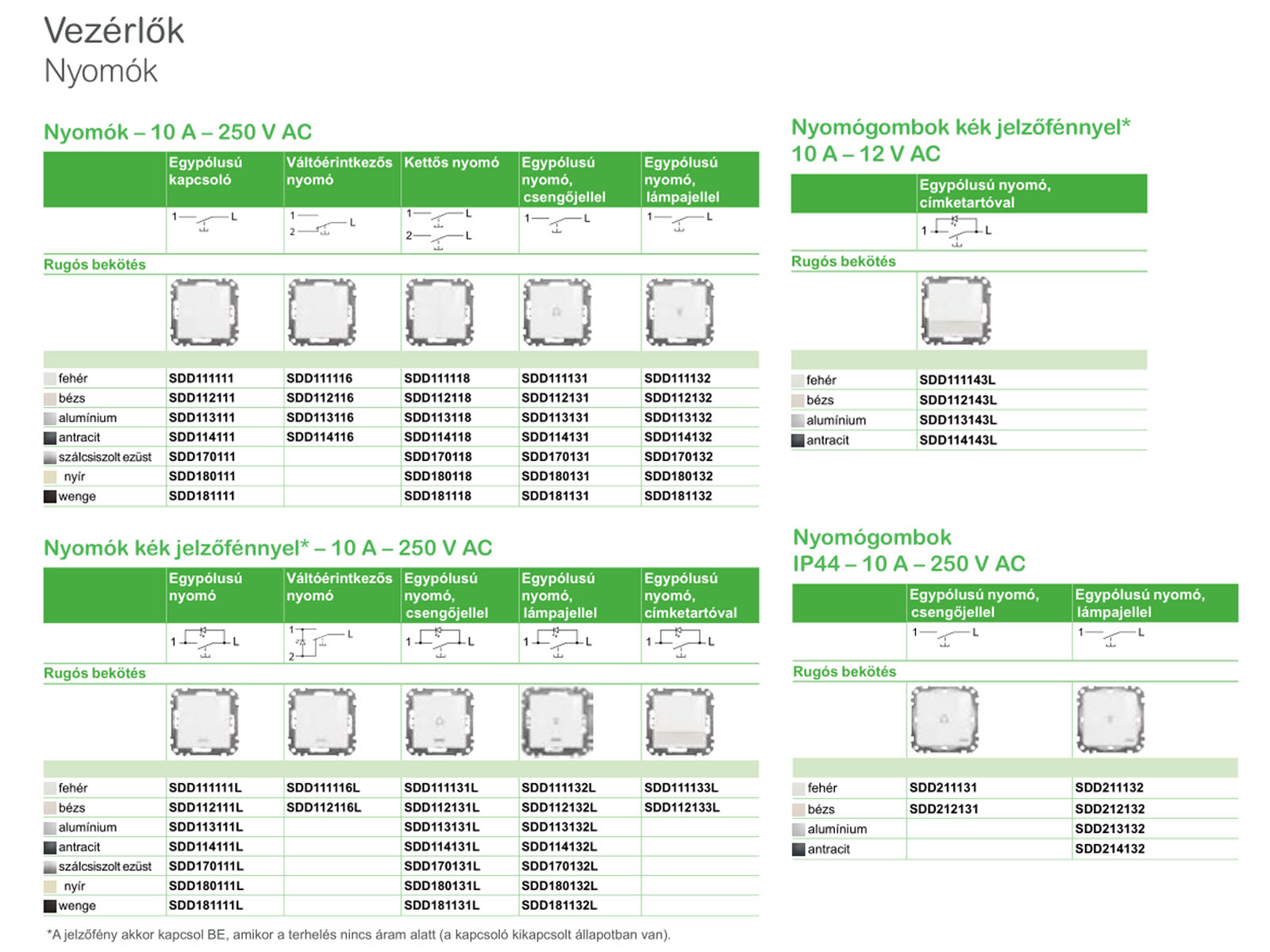1270x952 pixels.
Task: Select Egypólusú nyomó image in kék jelzőfénnyel 250 V table
Action: point(205,722)
